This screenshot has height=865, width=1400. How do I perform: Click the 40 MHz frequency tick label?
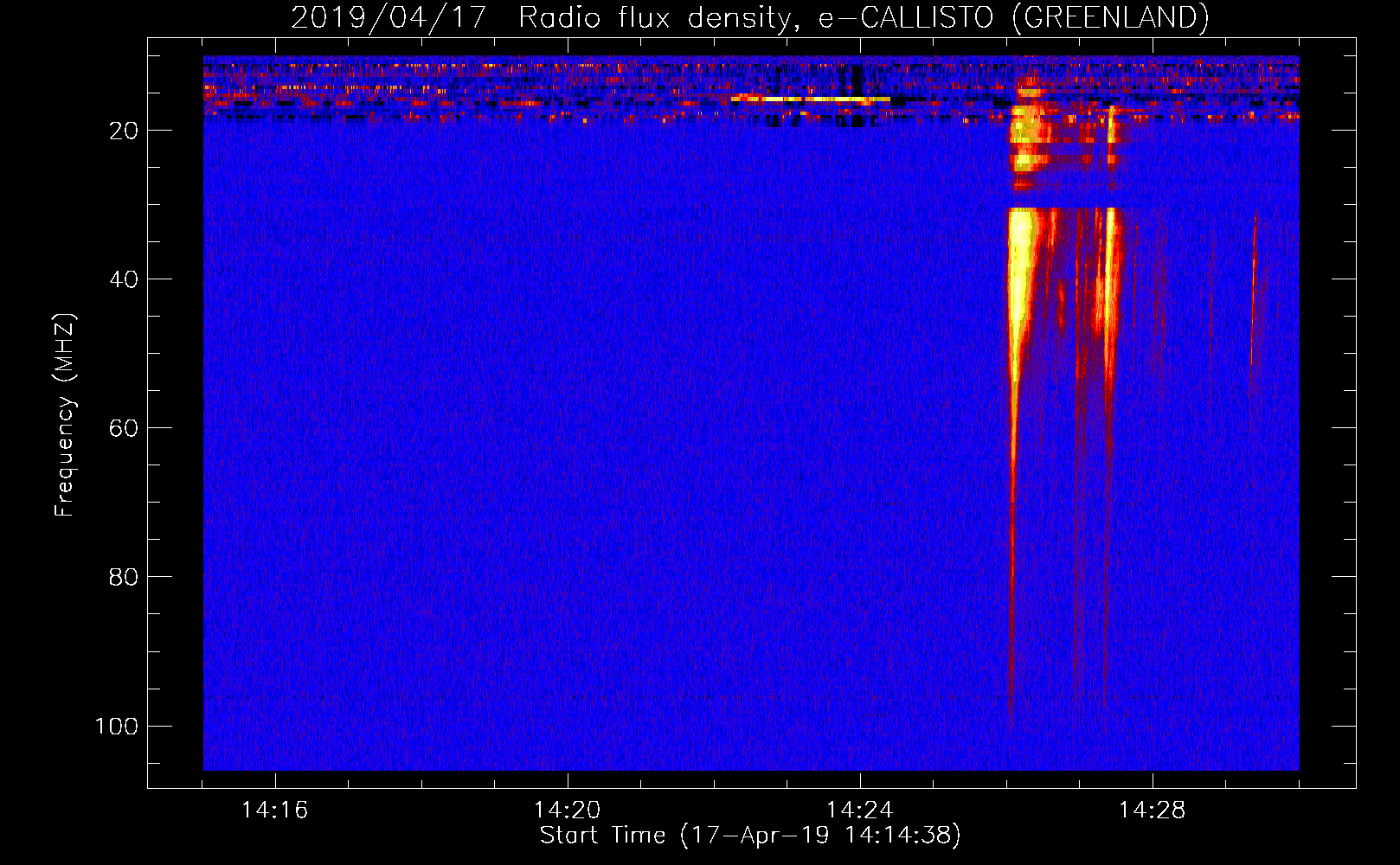tap(124, 279)
